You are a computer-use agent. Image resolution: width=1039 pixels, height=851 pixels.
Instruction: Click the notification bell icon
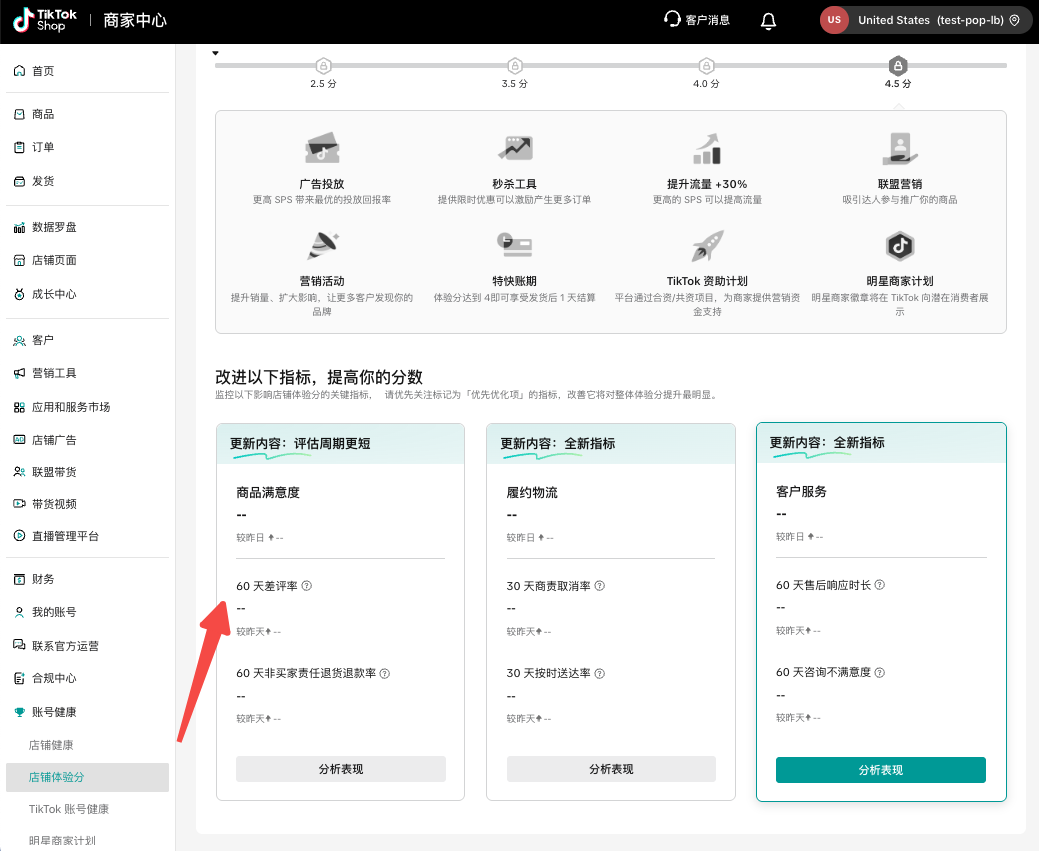(767, 20)
